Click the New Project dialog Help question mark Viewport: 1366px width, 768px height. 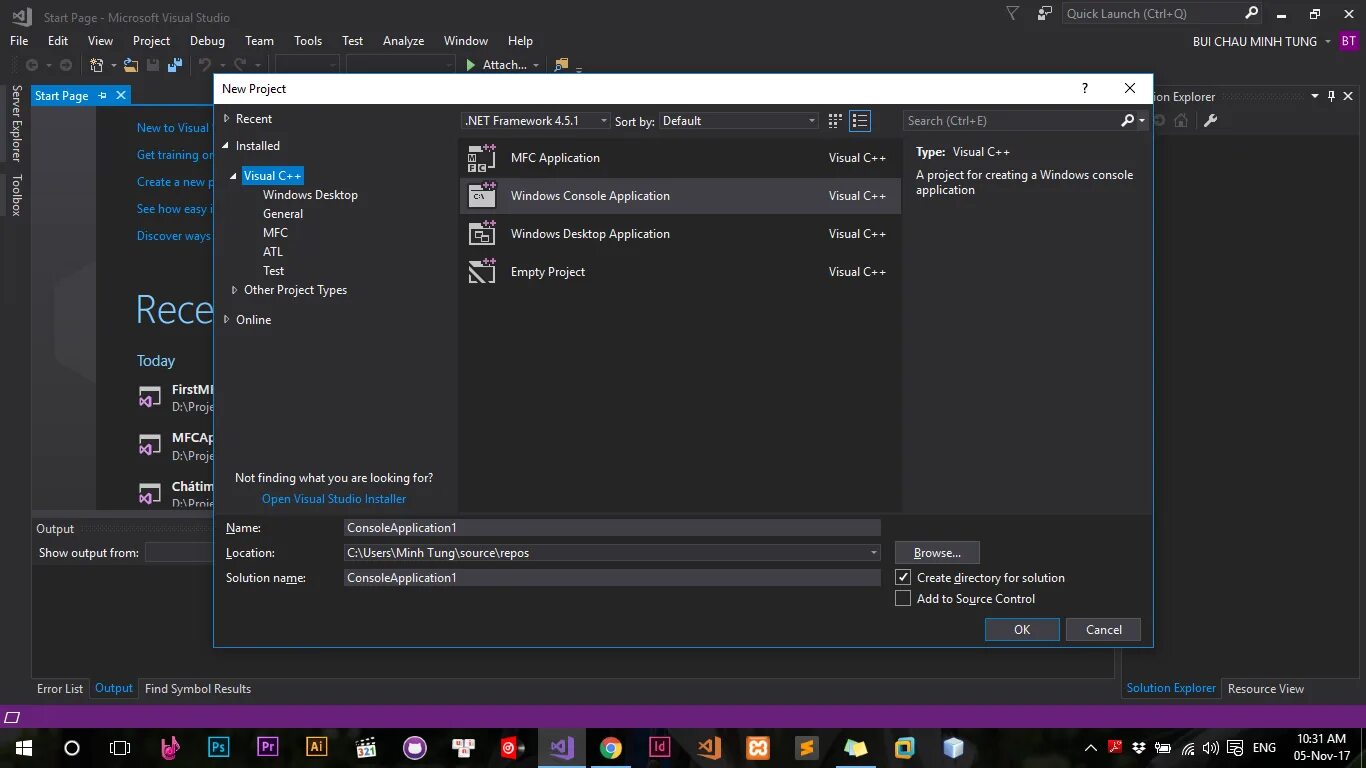coord(1085,88)
